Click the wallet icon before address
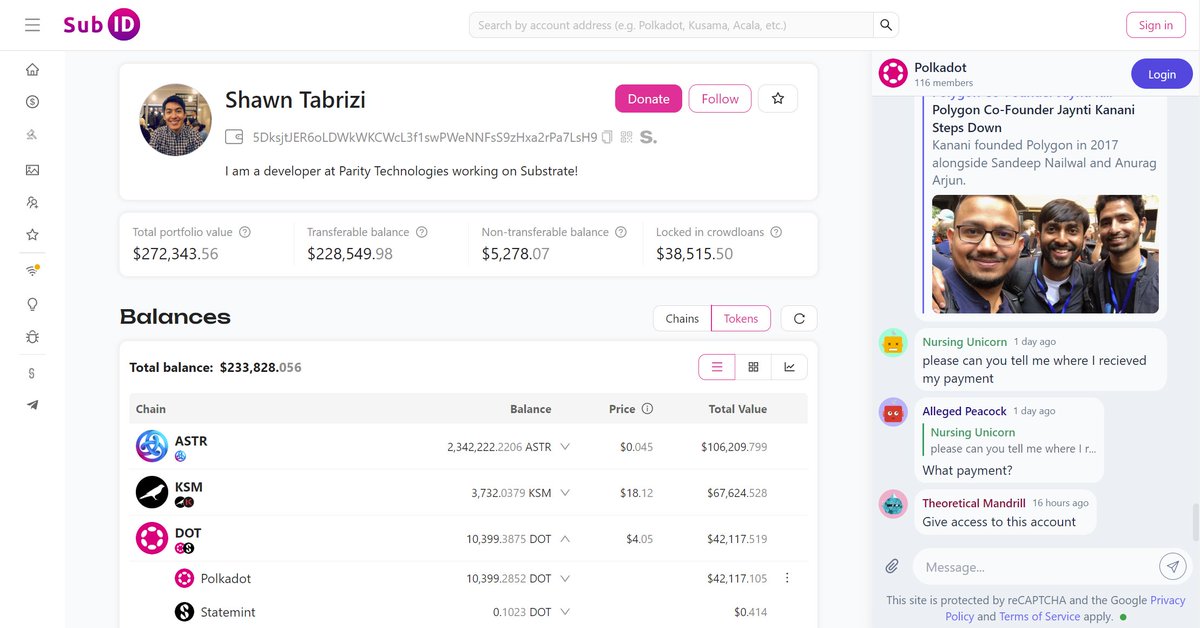The width and height of the screenshot is (1200, 628). point(235,137)
